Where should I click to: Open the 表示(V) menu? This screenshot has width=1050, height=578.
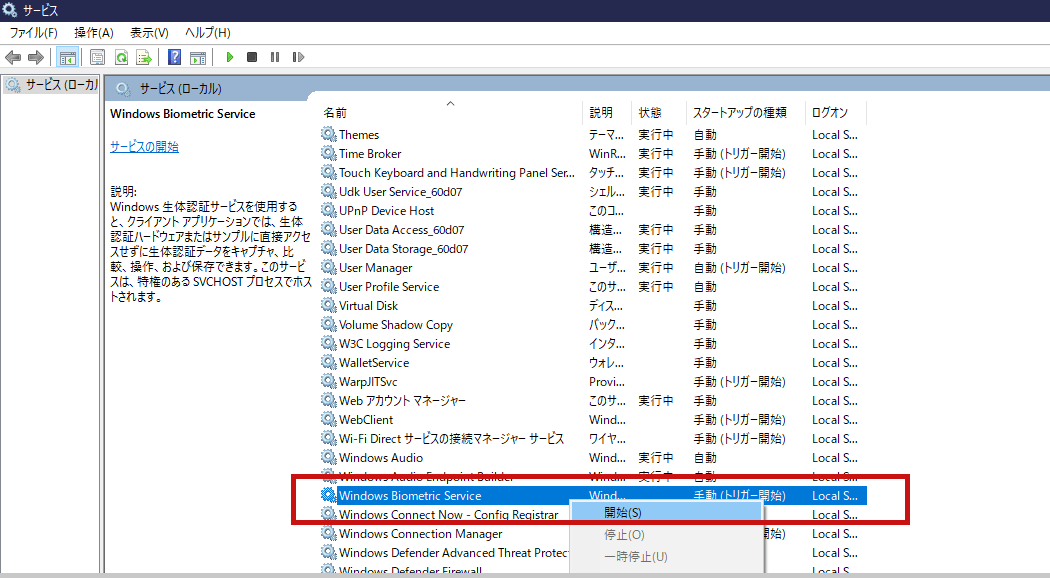click(x=149, y=33)
